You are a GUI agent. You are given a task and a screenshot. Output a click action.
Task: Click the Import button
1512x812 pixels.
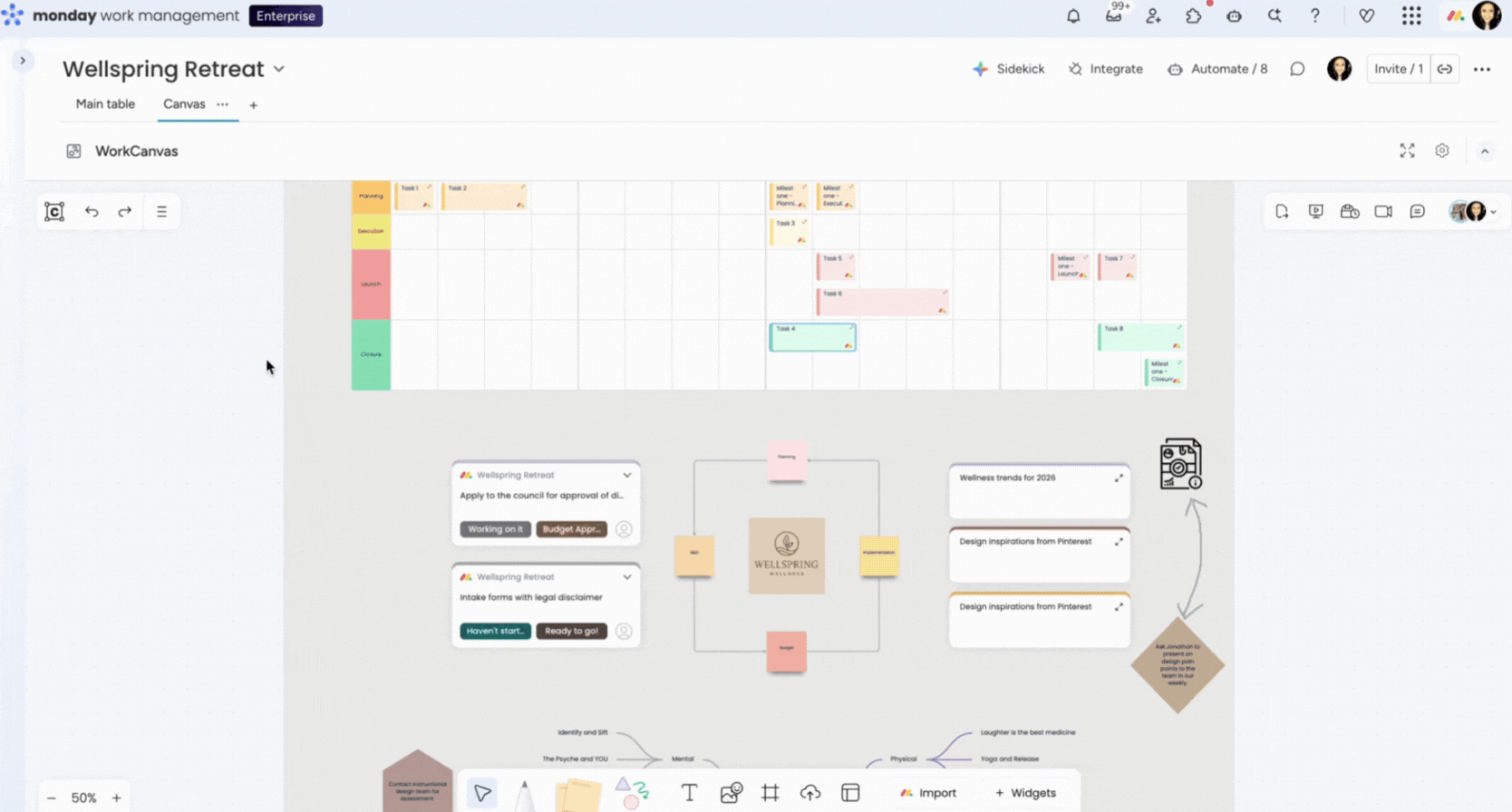928,793
